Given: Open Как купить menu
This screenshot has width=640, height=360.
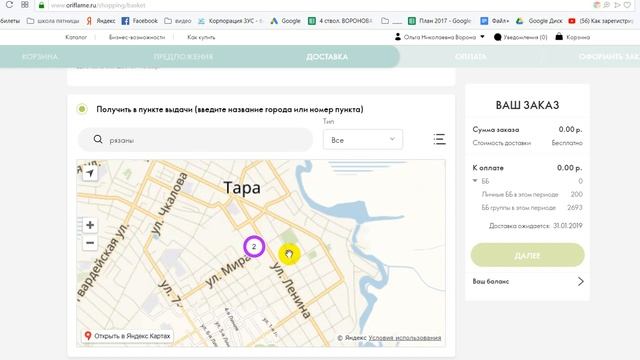Looking at the screenshot, I should [x=201, y=37].
